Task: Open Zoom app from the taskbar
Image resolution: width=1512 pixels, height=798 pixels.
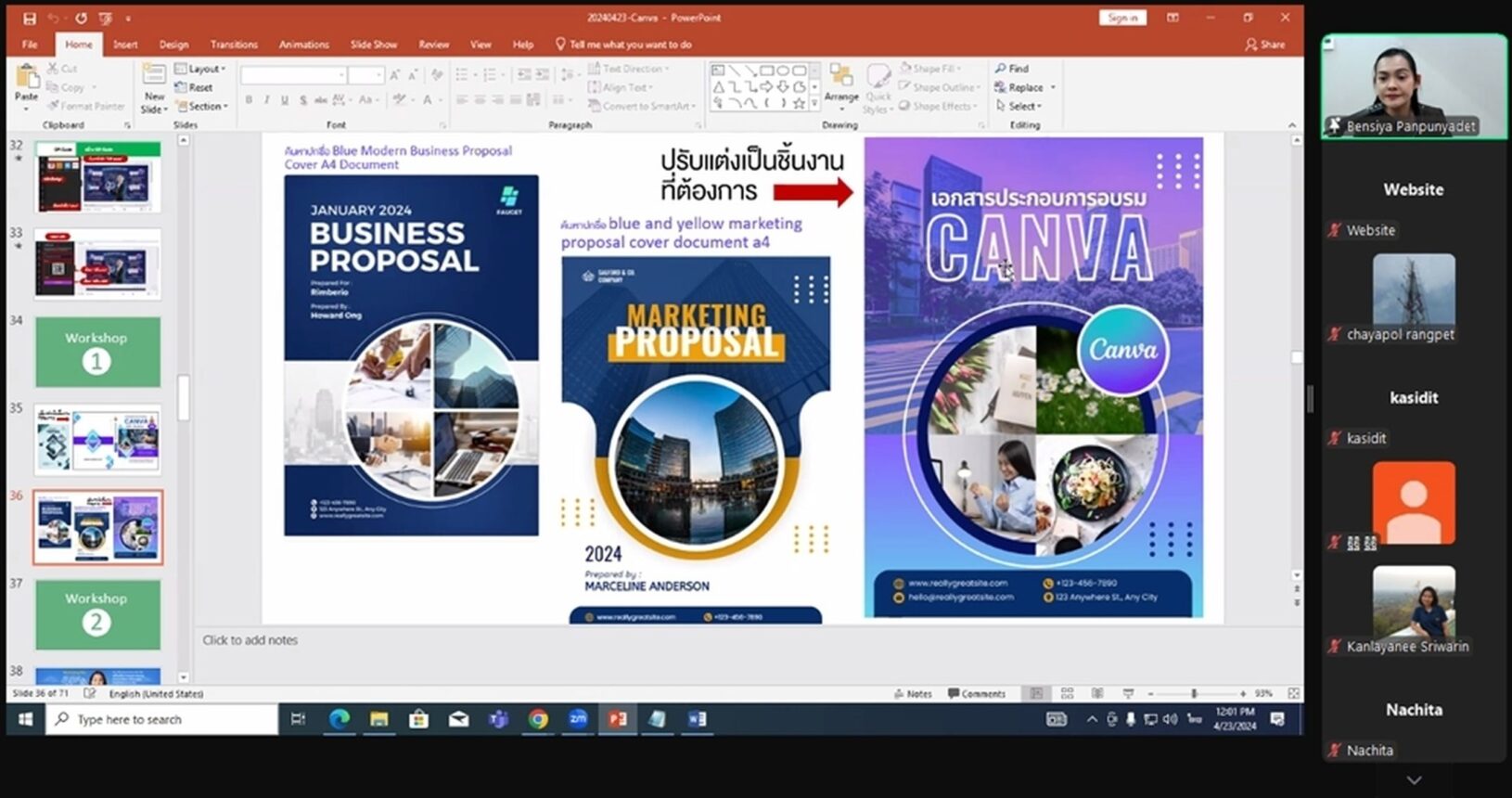Action: 578,719
